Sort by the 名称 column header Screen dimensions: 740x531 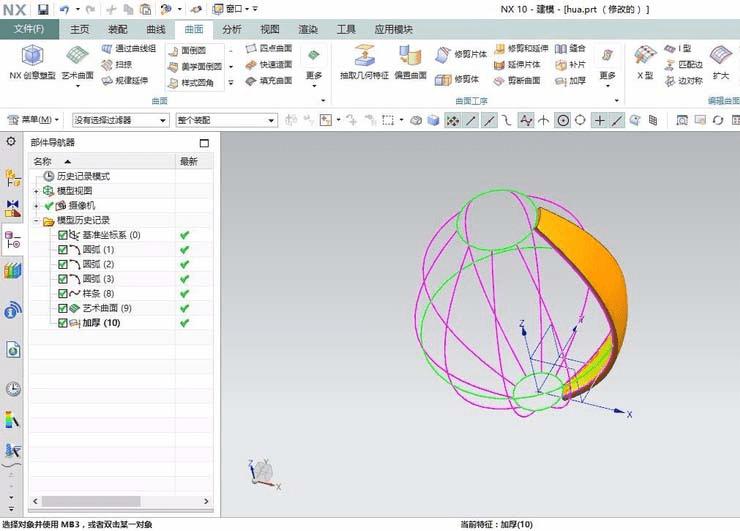(x=102, y=161)
